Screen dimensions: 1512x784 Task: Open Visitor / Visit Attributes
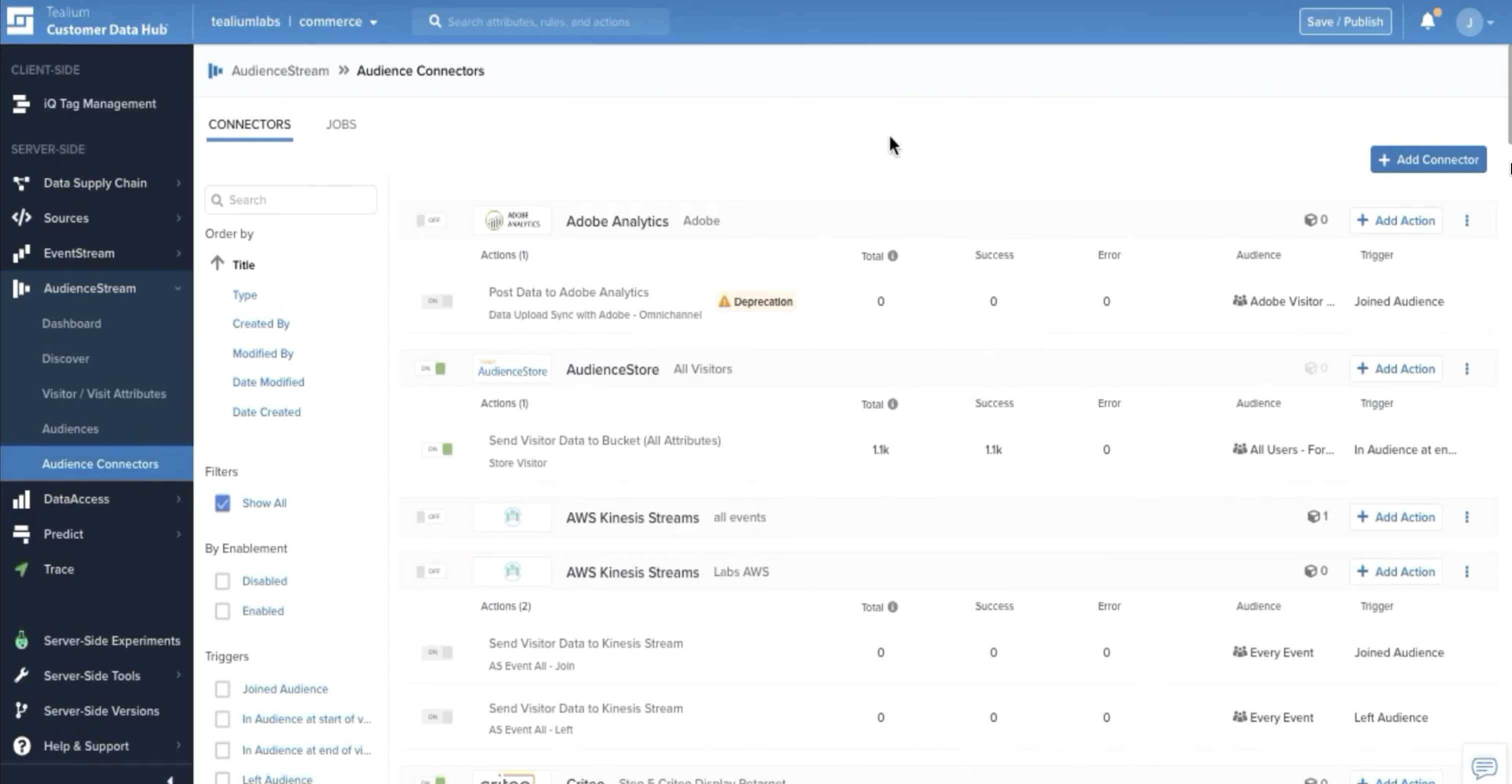(x=104, y=394)
